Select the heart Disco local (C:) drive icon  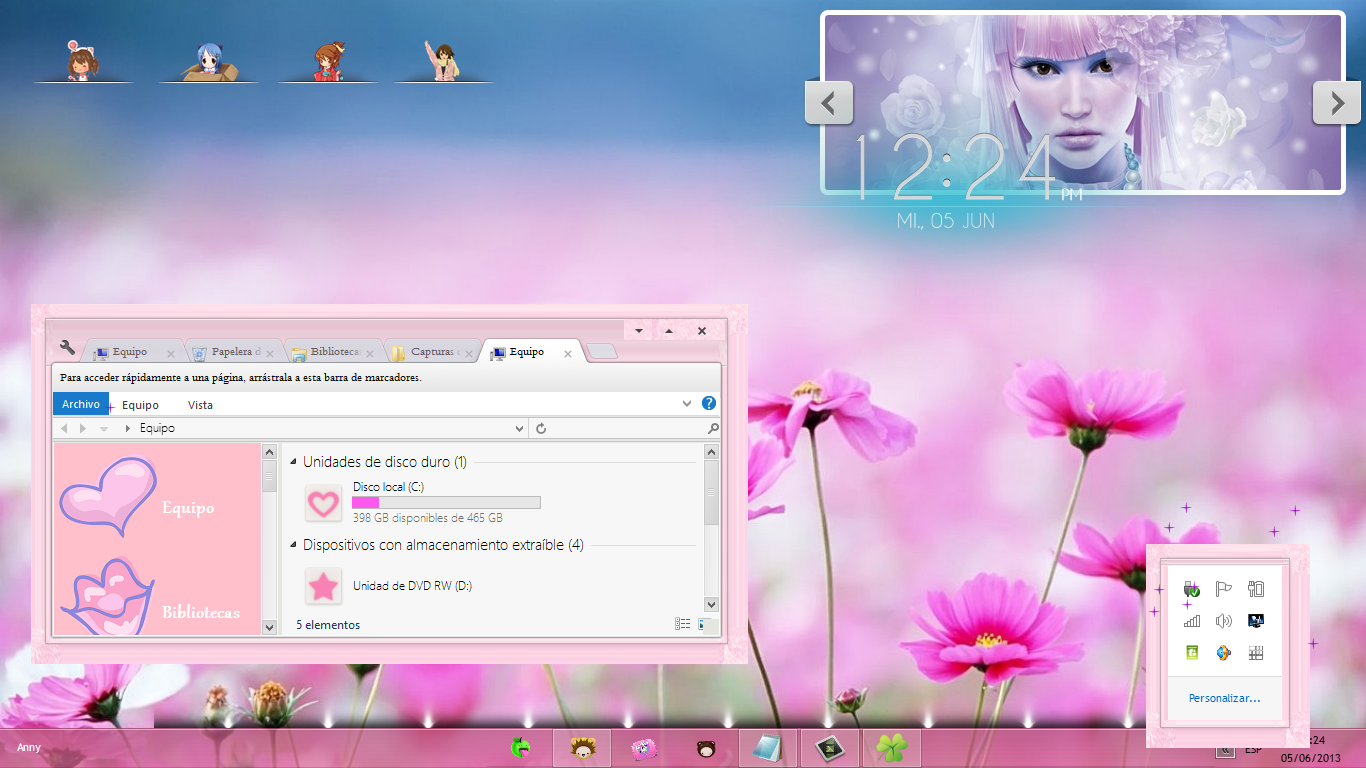pos(322,503)
